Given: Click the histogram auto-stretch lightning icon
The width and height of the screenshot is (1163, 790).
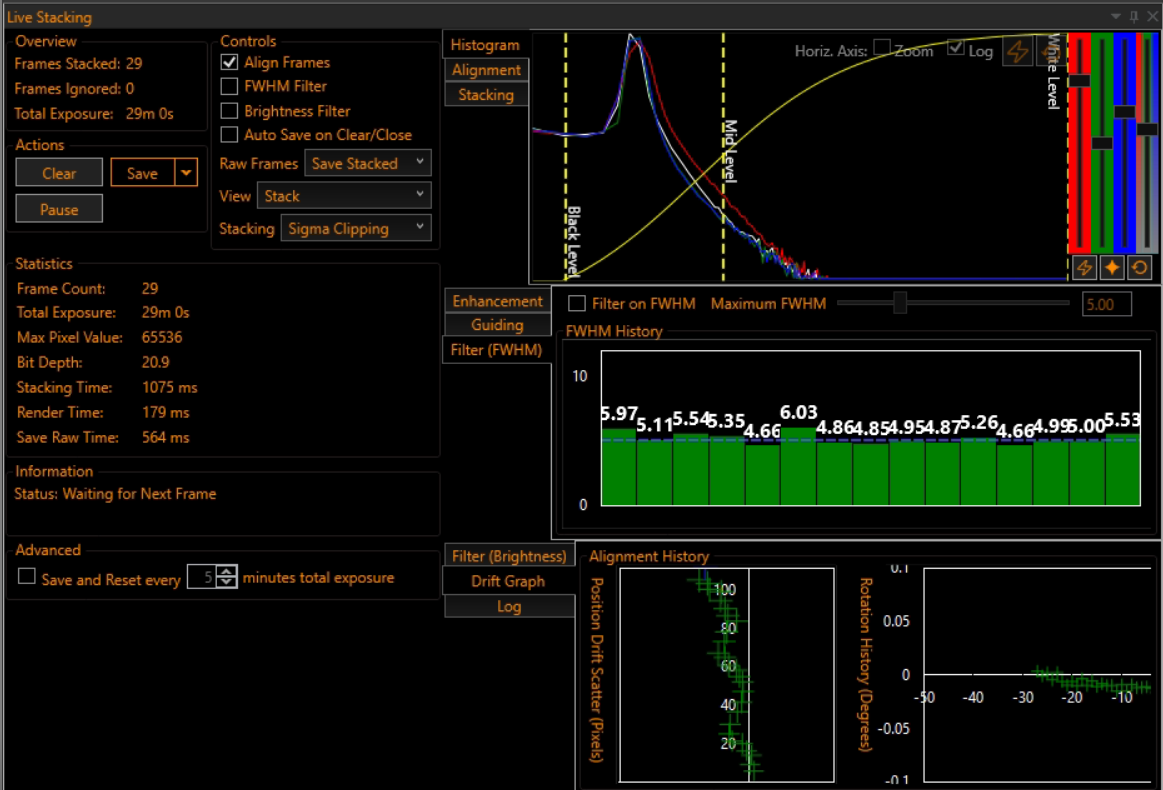Looking at the screenshot, I should pos(1017,52).
